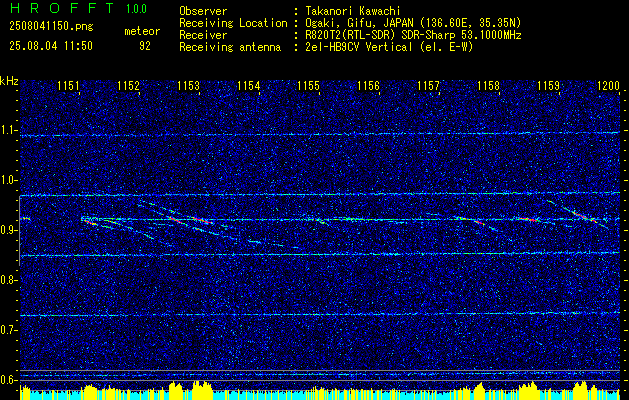The image size is (629, 400).
Task: Click the 1154 time marker
Action: pyautogui.click(x=249, y=86)
